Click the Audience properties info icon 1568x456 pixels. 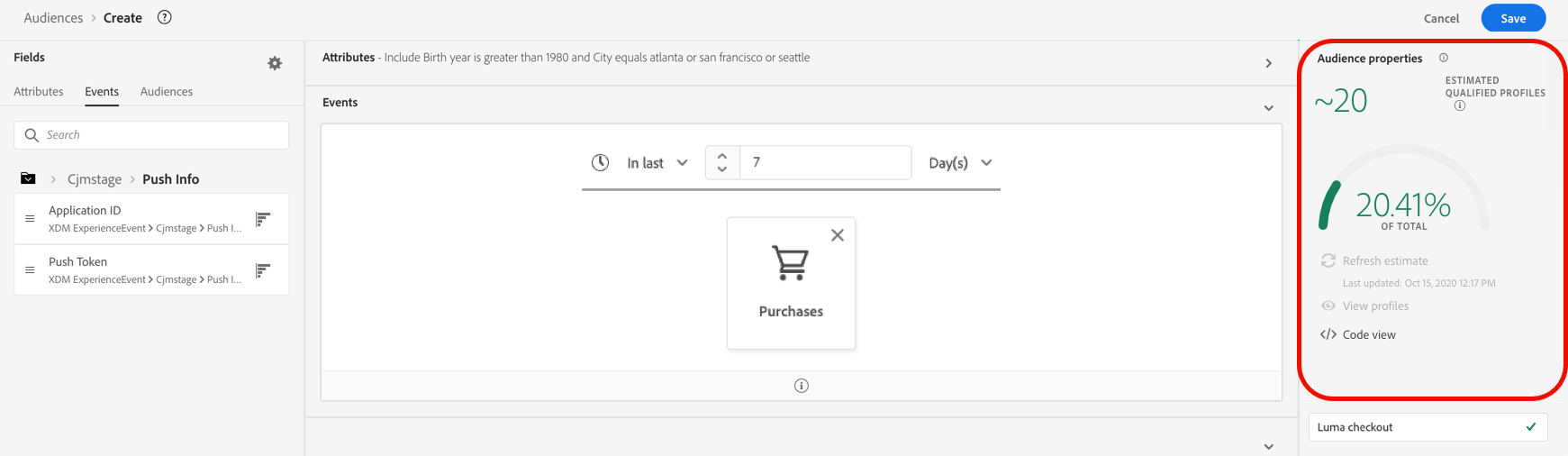click(x=1444, y=58)
